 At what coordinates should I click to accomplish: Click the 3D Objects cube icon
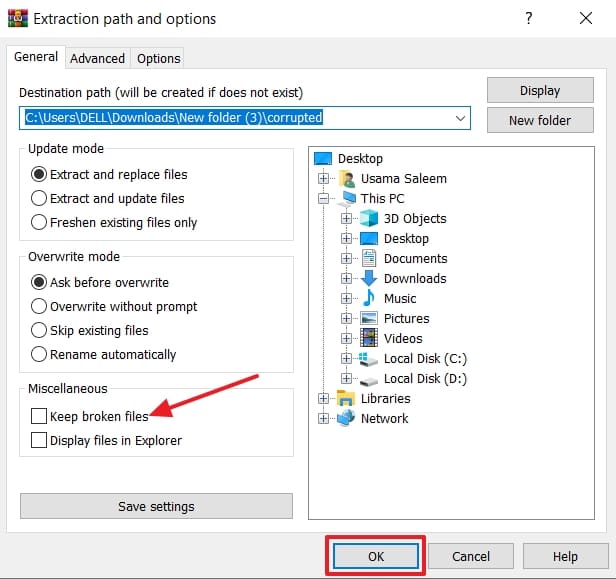point(369,218)
